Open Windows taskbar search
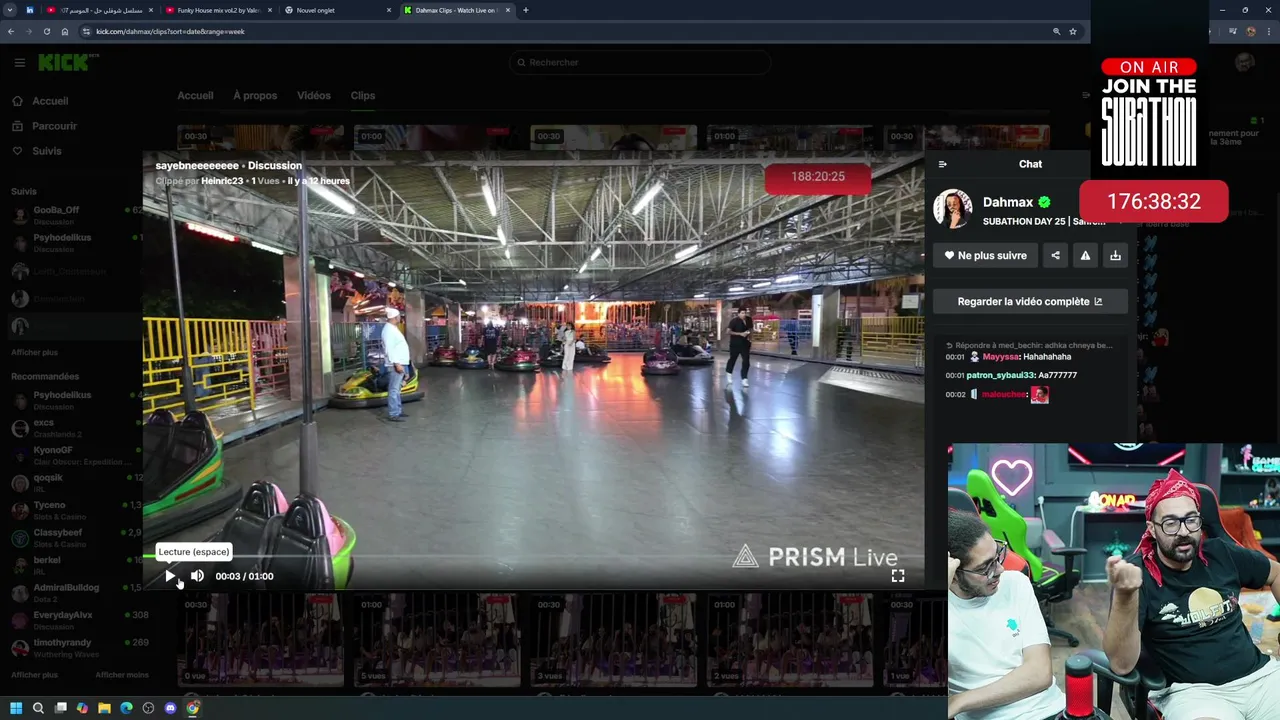Image resolution: width=1280 pixels, height=720 pixels. click(38, 708)
